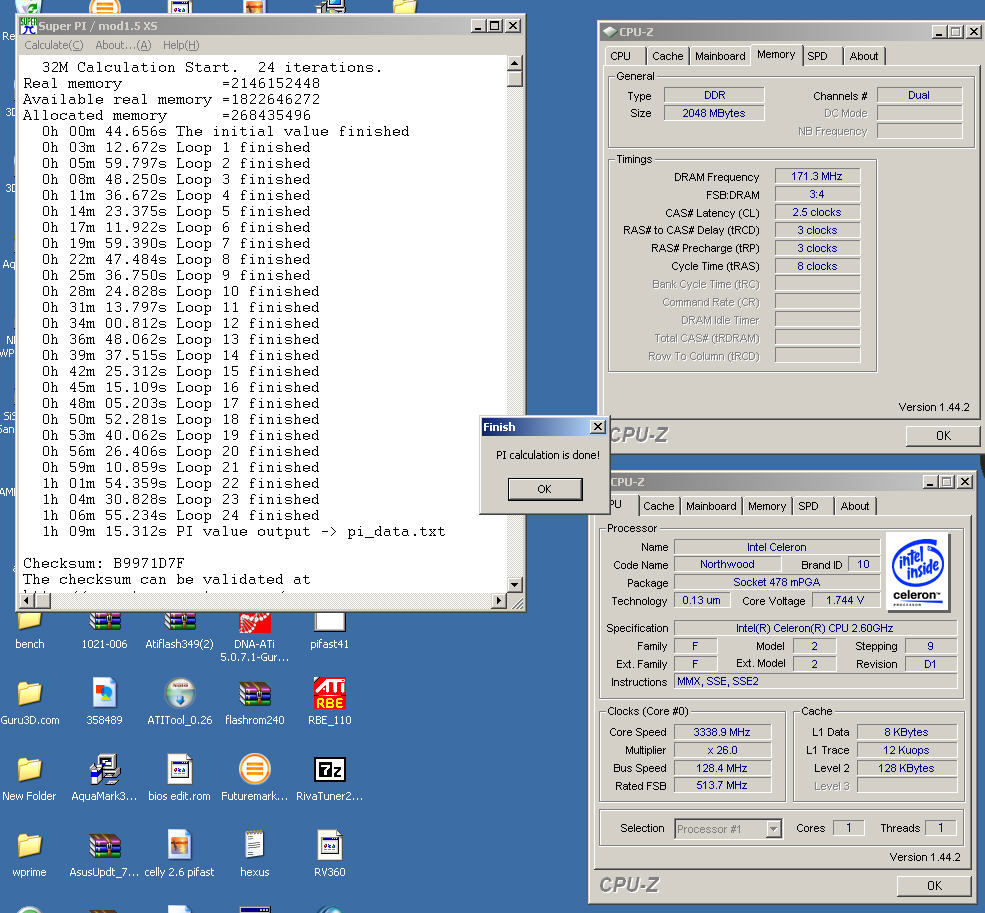Click Super PI vertical scrollbar up arrow

514,63
